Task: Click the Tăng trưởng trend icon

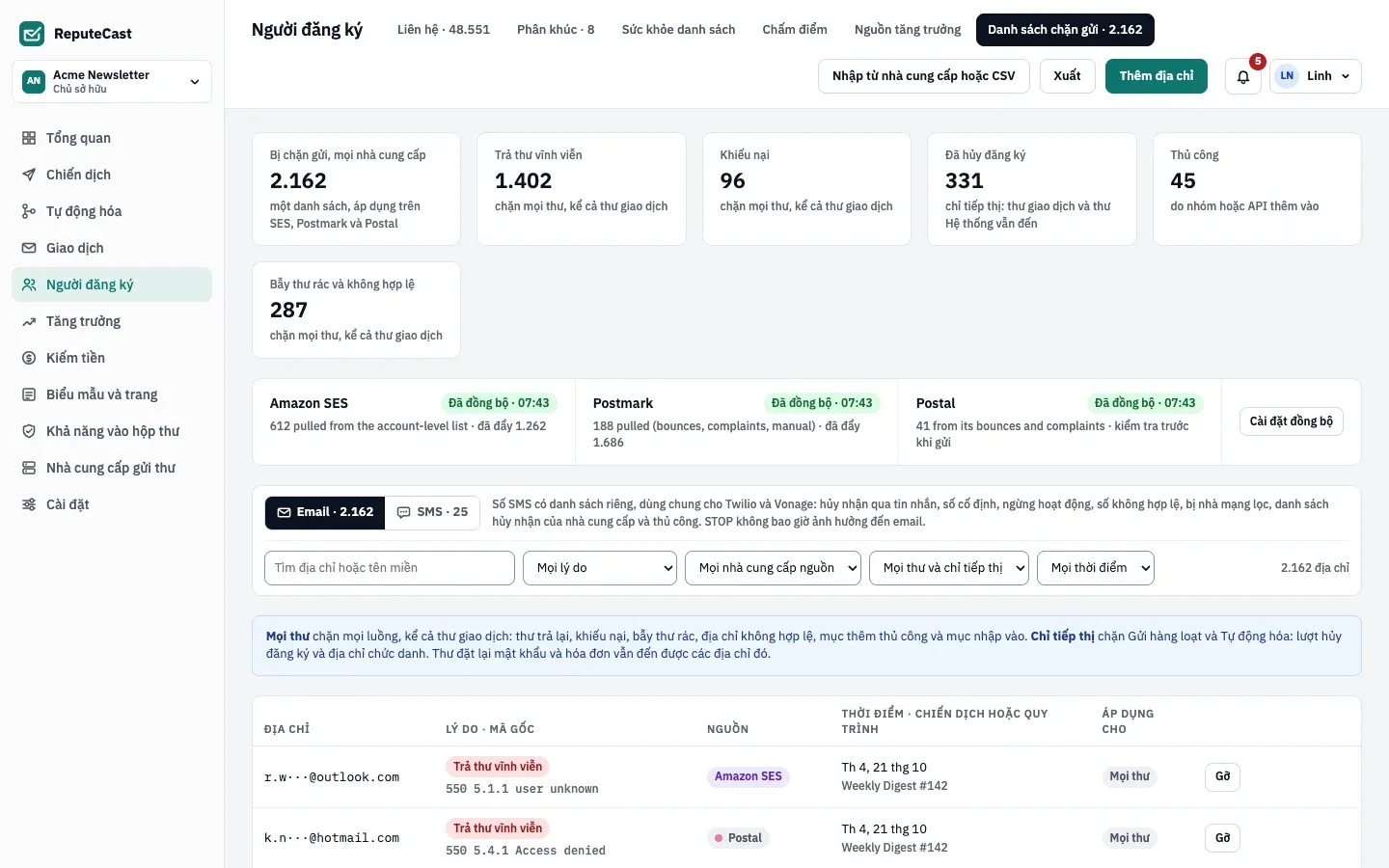Action: pos(29,321)
